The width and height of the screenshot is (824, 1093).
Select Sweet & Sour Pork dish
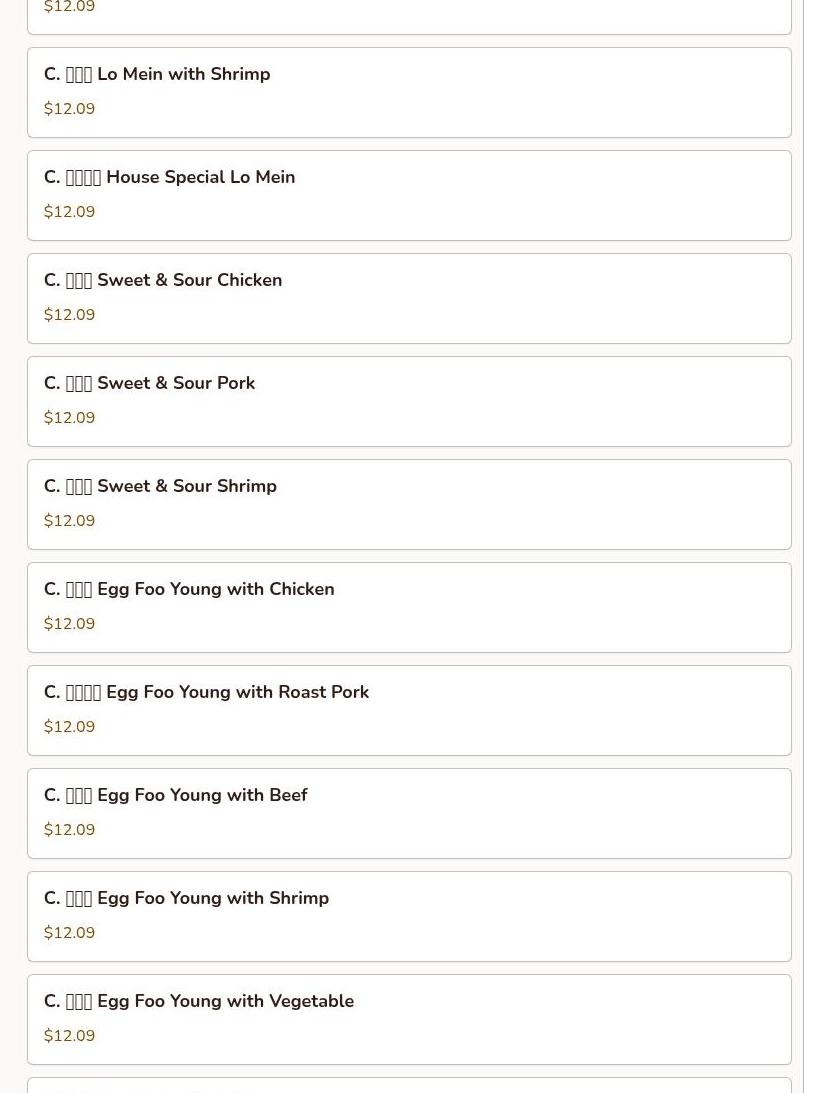(x=150, y=384)
